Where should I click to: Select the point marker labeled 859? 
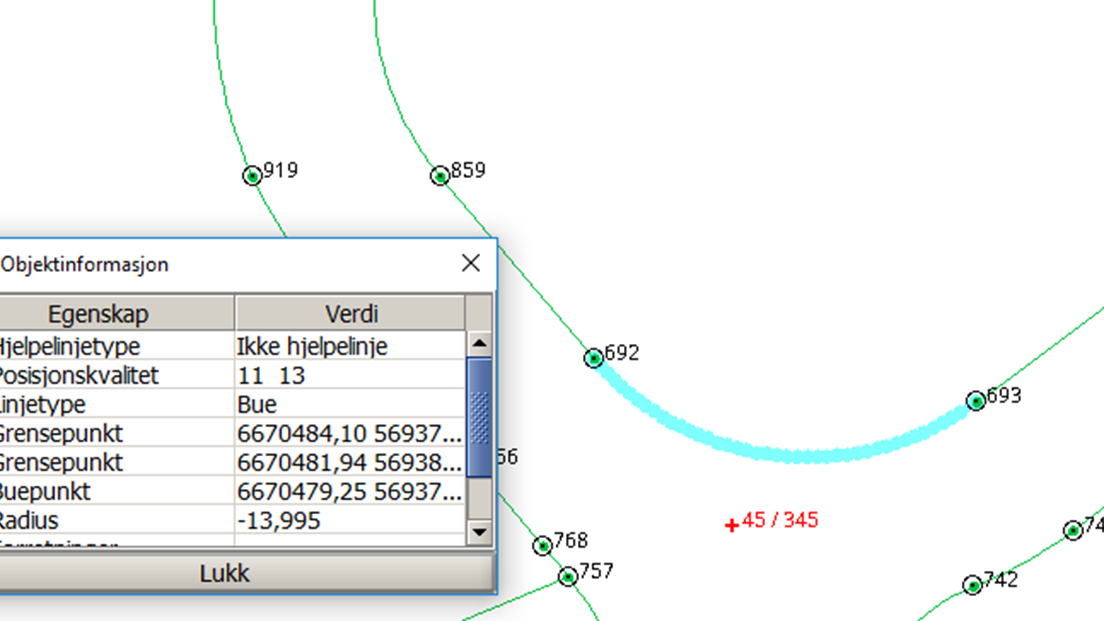point(440,176)
